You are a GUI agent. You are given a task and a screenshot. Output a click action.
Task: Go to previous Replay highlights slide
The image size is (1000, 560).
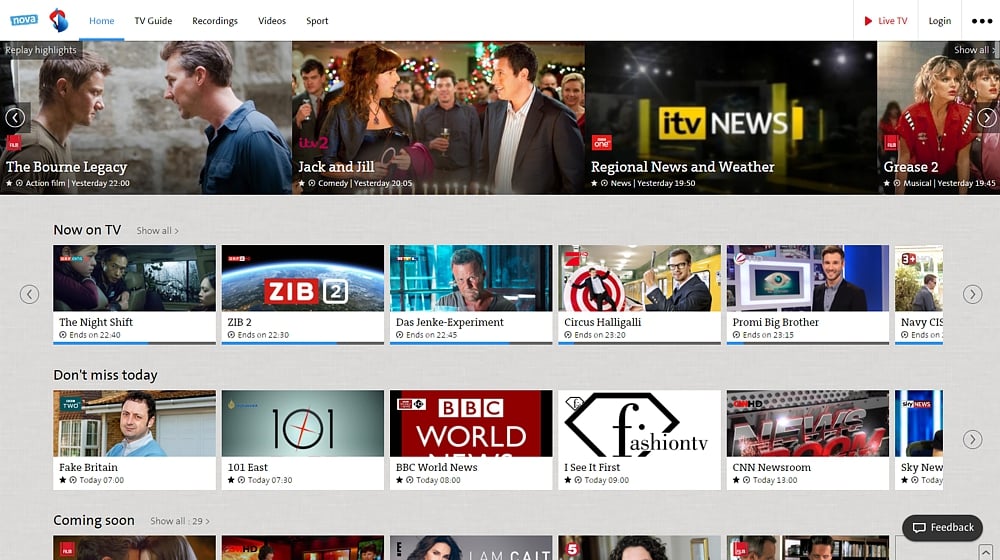point(15,117)
